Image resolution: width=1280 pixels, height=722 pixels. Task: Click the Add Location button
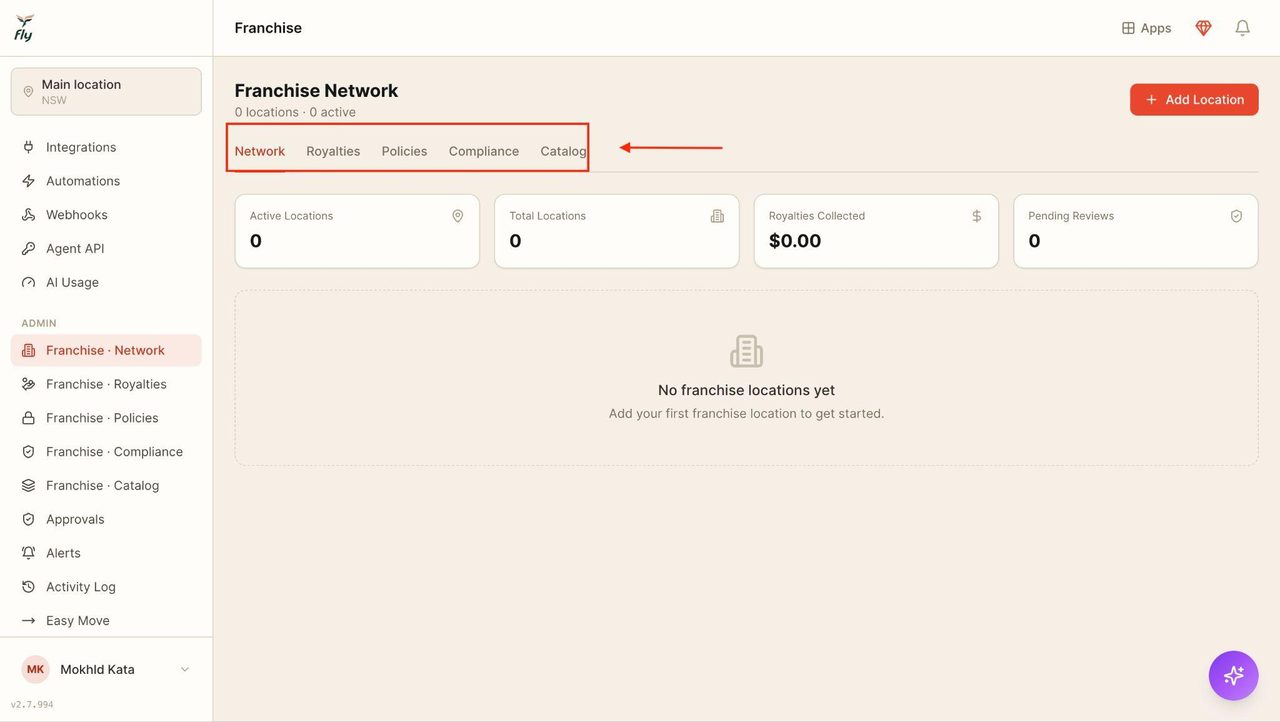[x=1194, y=100]
